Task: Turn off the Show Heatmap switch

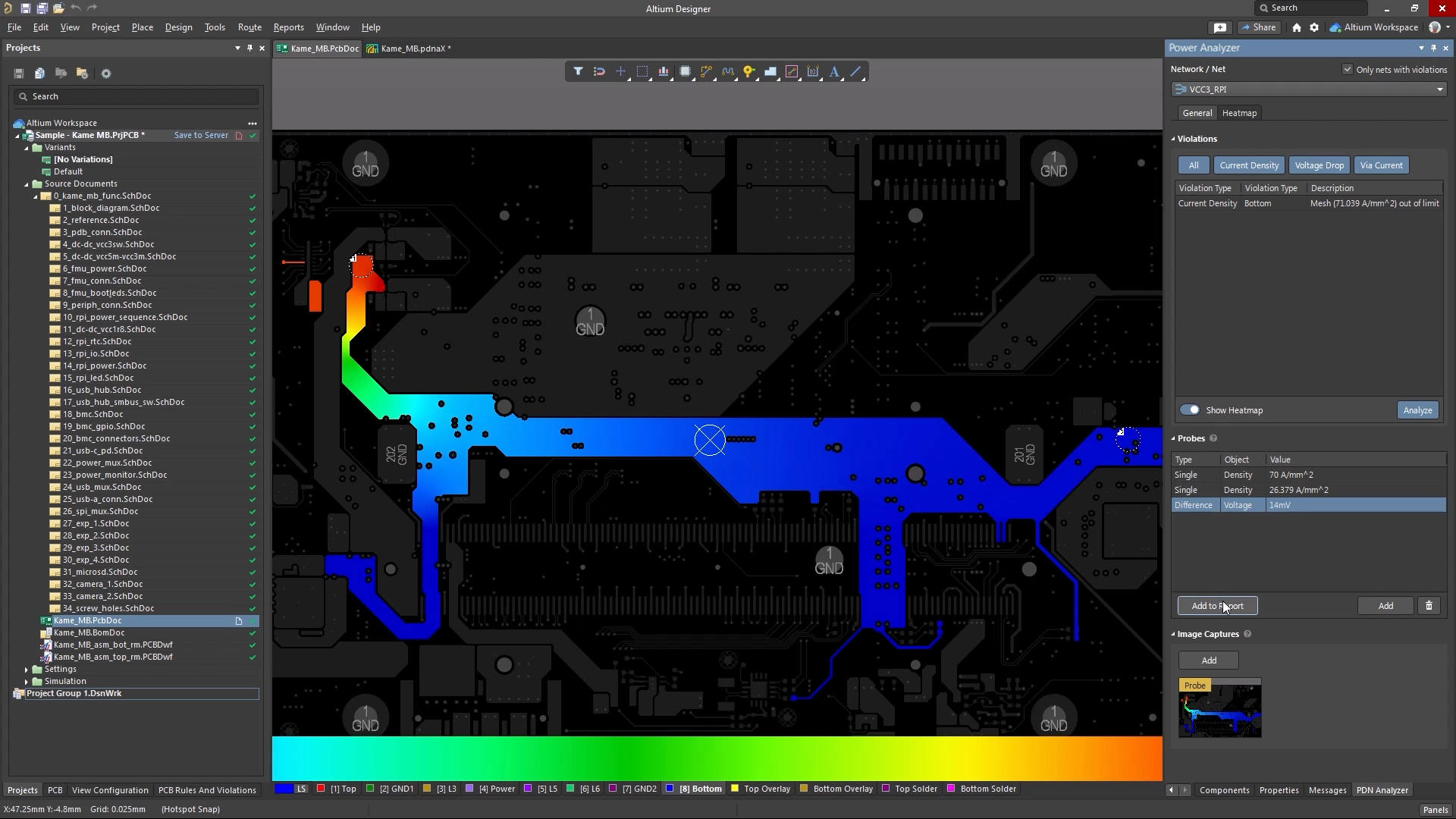Action: coord(1189,410)
